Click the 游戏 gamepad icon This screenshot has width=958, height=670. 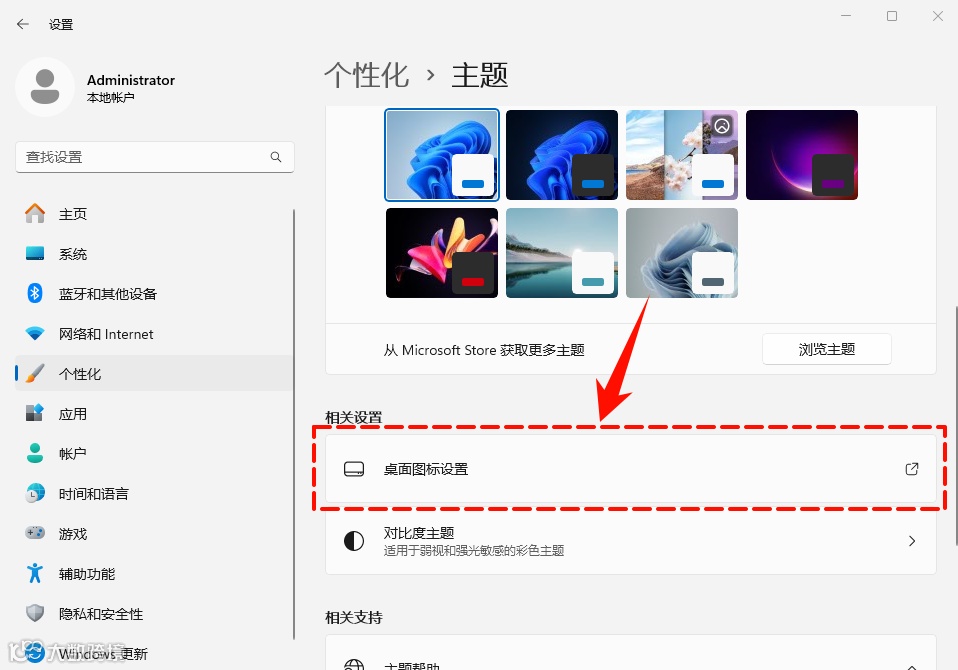pos(35,533)
